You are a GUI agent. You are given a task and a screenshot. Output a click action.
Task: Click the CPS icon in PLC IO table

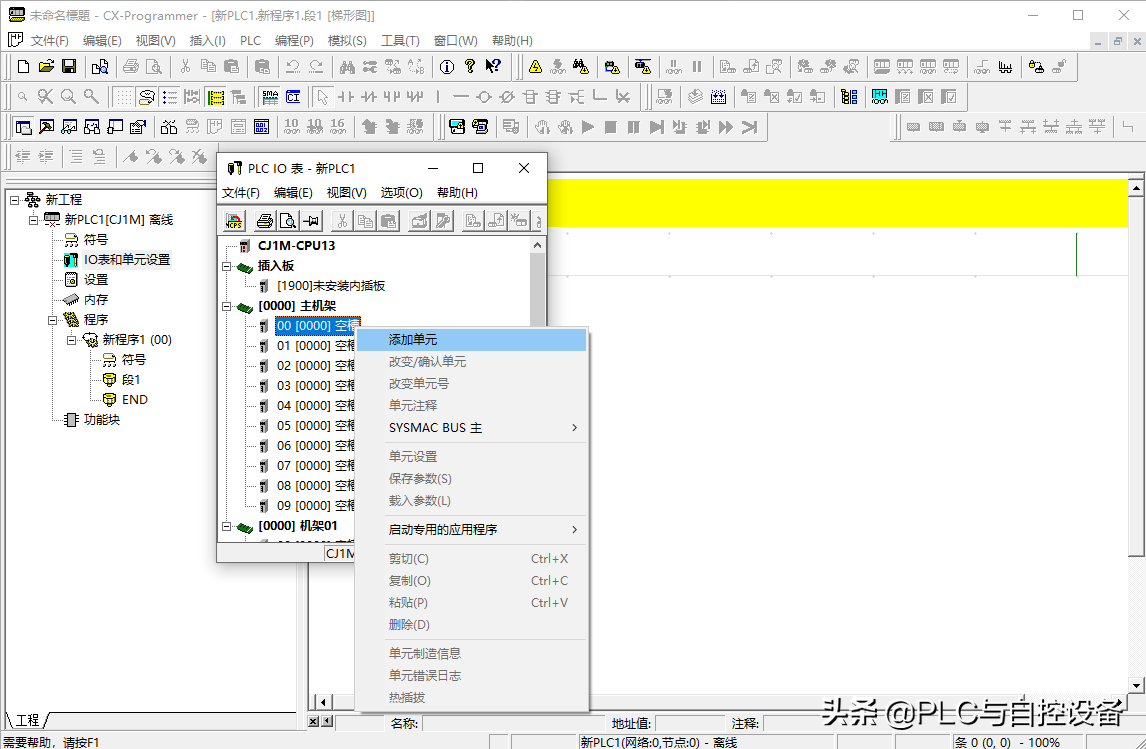coord(233,221)
